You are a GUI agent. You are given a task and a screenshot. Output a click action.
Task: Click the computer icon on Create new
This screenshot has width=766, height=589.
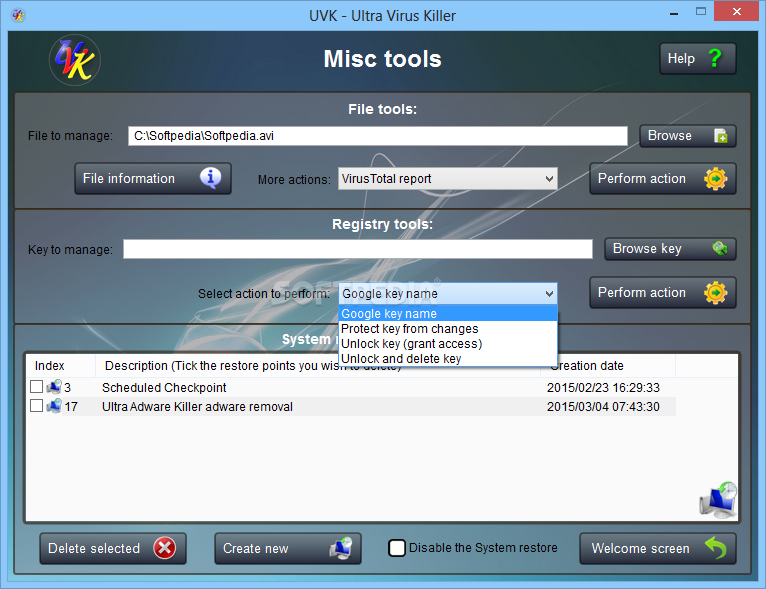[x=341, y=548]
